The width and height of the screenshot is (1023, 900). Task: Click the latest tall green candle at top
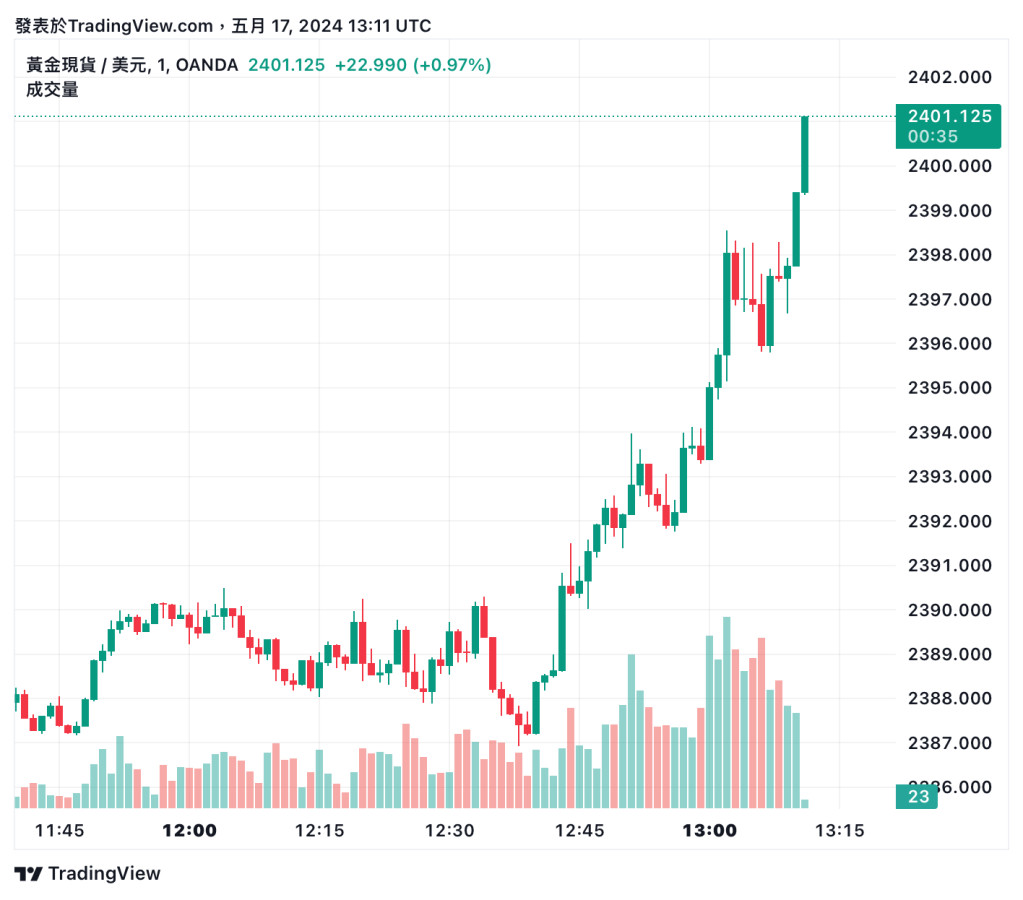click(804, 154)
